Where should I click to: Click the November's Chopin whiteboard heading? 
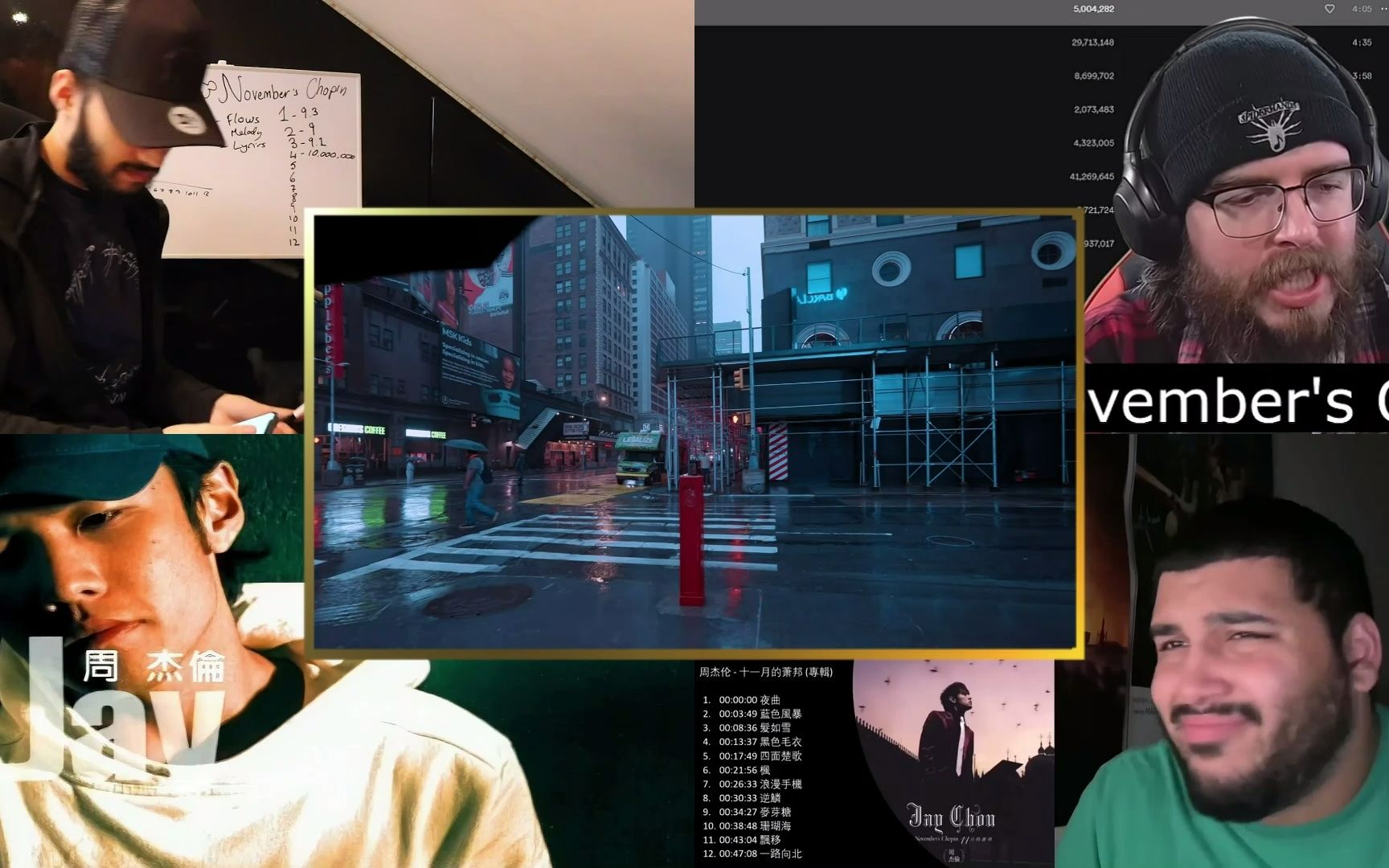[x=284, y=88]
